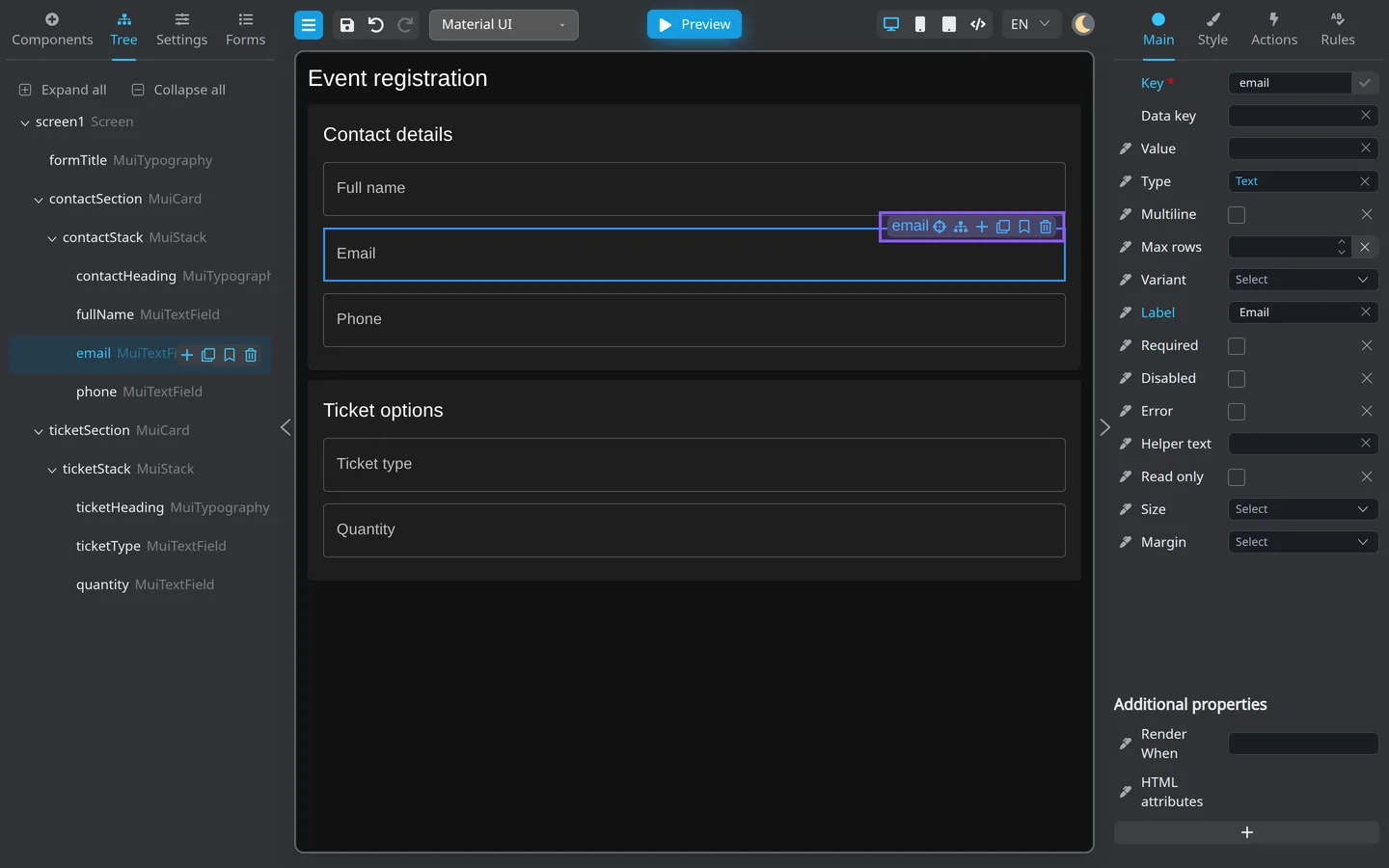Open the Settings tab
This screenshot has height=868, width=1389.
[181, 30]
